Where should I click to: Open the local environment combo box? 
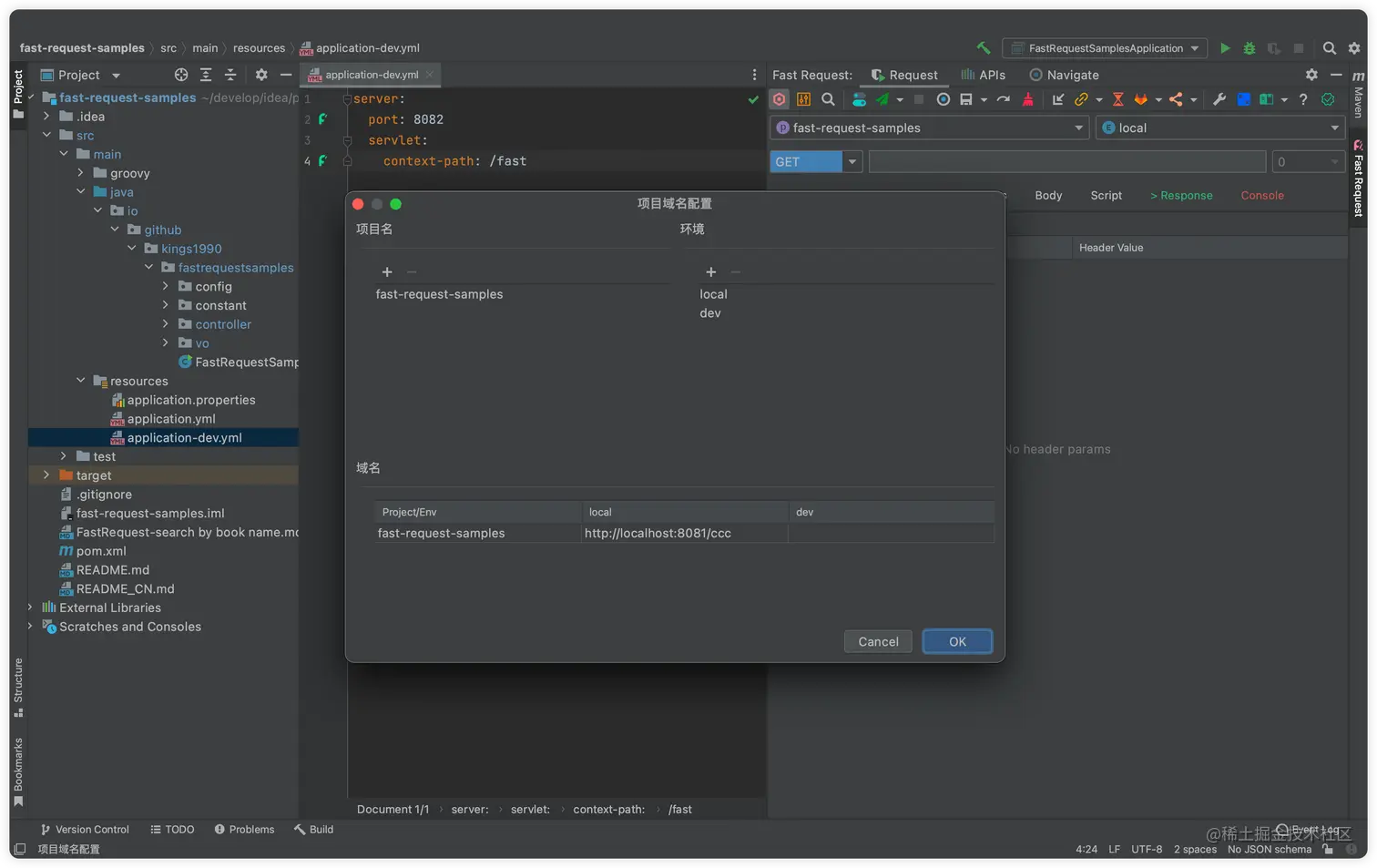(1220, 128)
